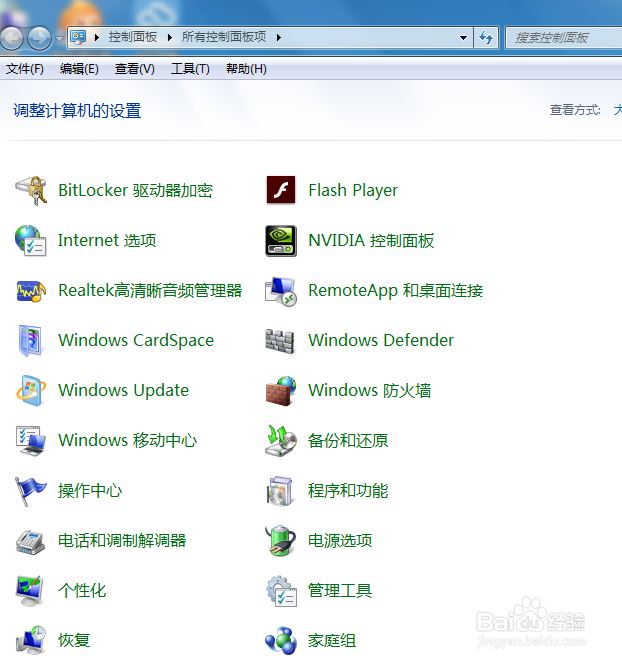Click the 搜索控制面板 search field
Viewport: 622px width, 663px height.
pos(564,38)
